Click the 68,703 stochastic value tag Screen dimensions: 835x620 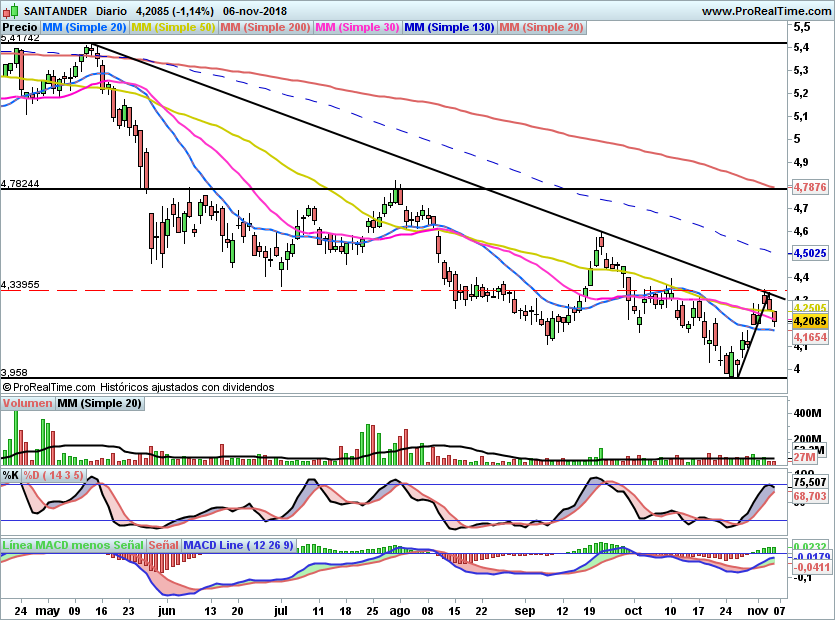810,496
